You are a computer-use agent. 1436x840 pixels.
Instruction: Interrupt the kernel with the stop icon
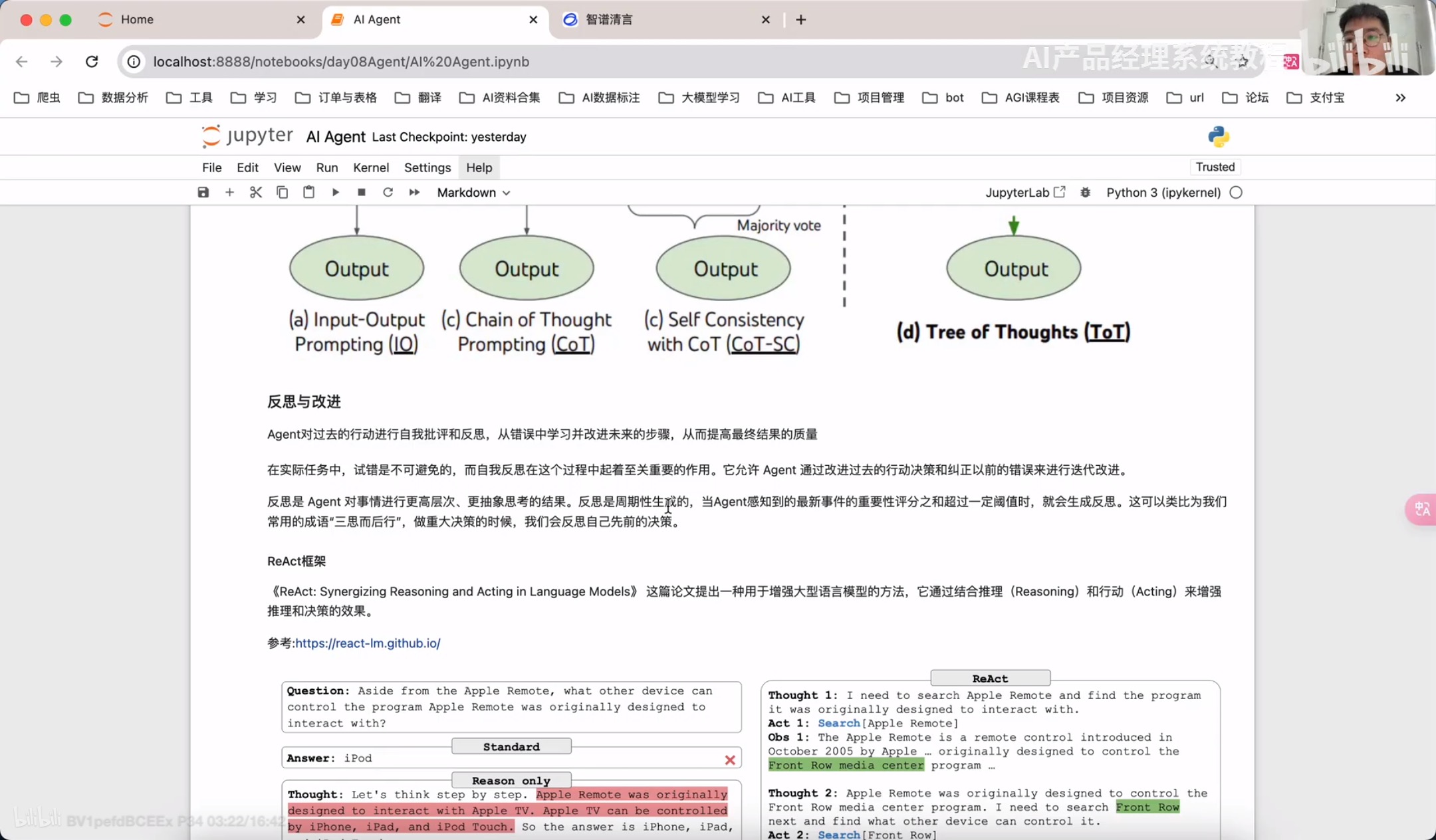coord(362,193)
